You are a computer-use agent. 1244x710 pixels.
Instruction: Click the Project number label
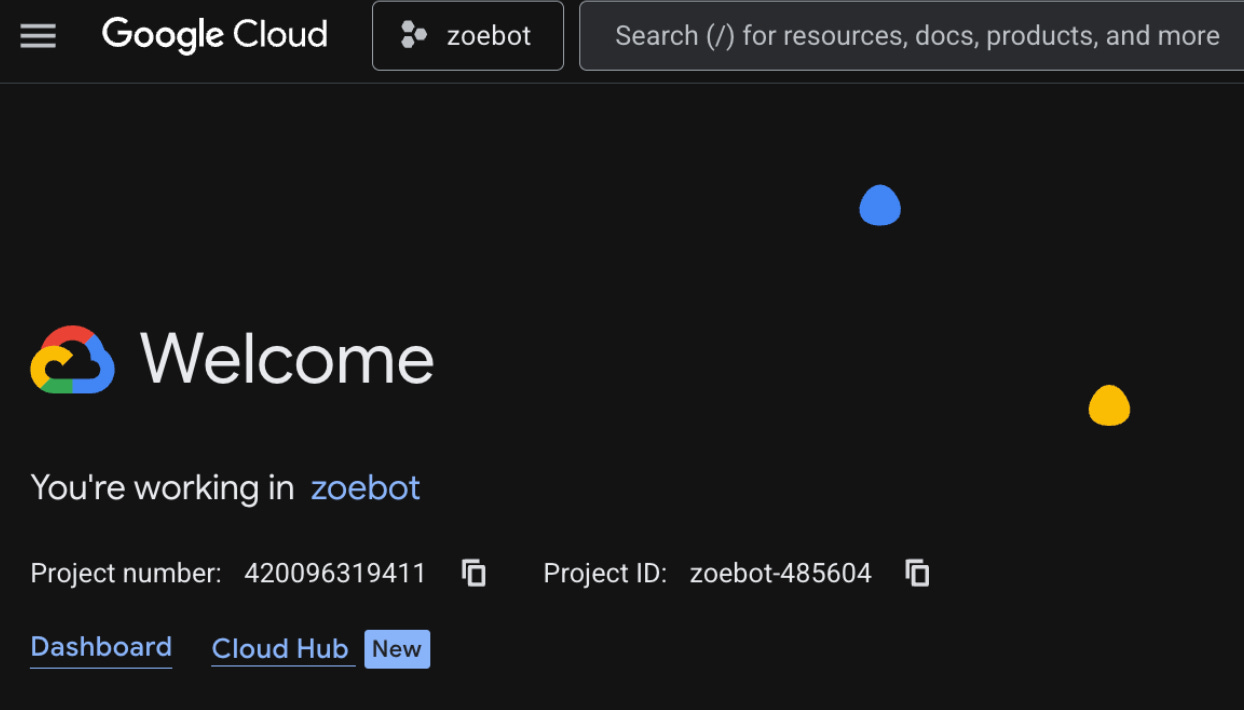[x=126, y=573]
